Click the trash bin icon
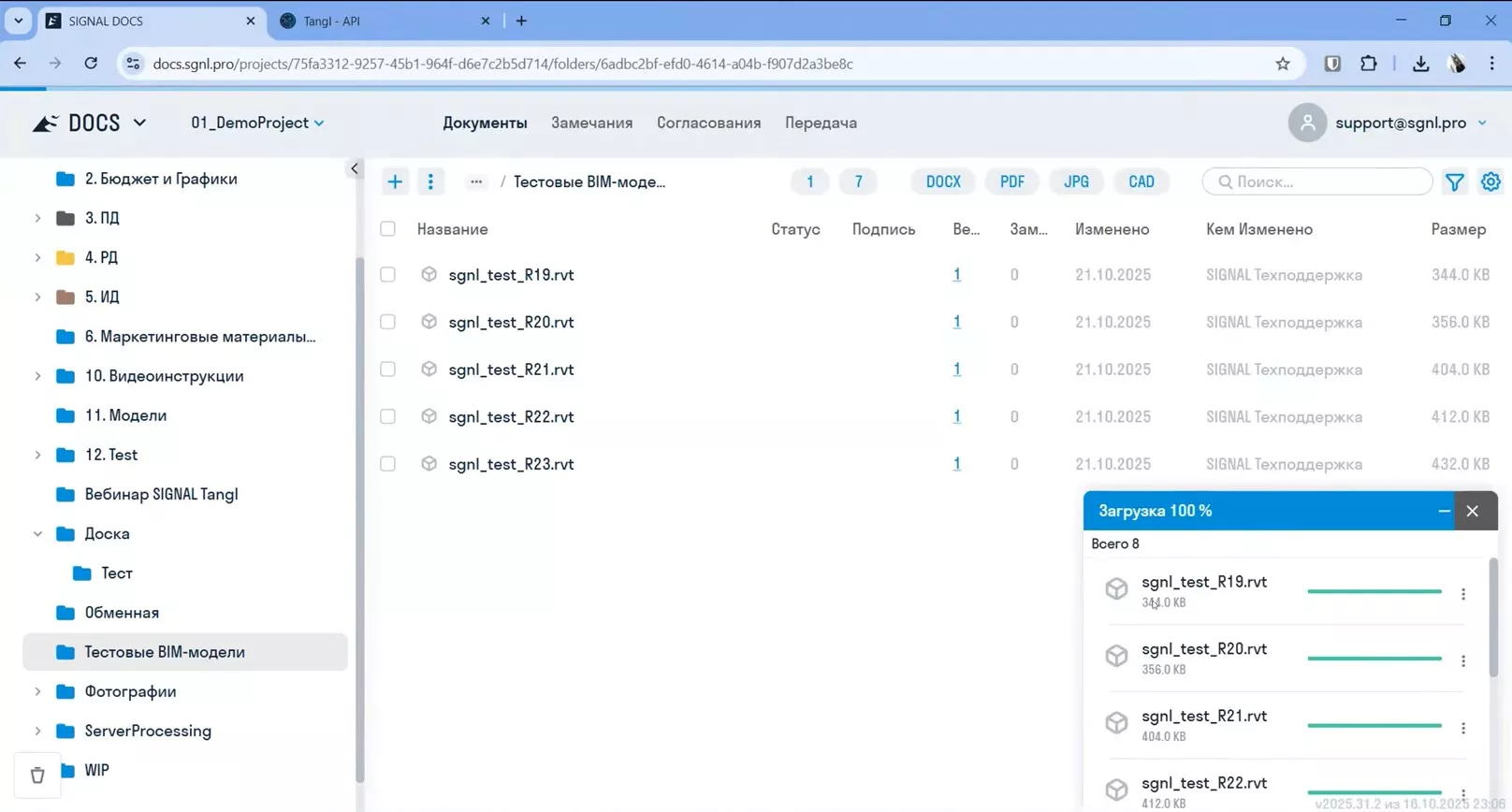 click(x=37, y=775)
